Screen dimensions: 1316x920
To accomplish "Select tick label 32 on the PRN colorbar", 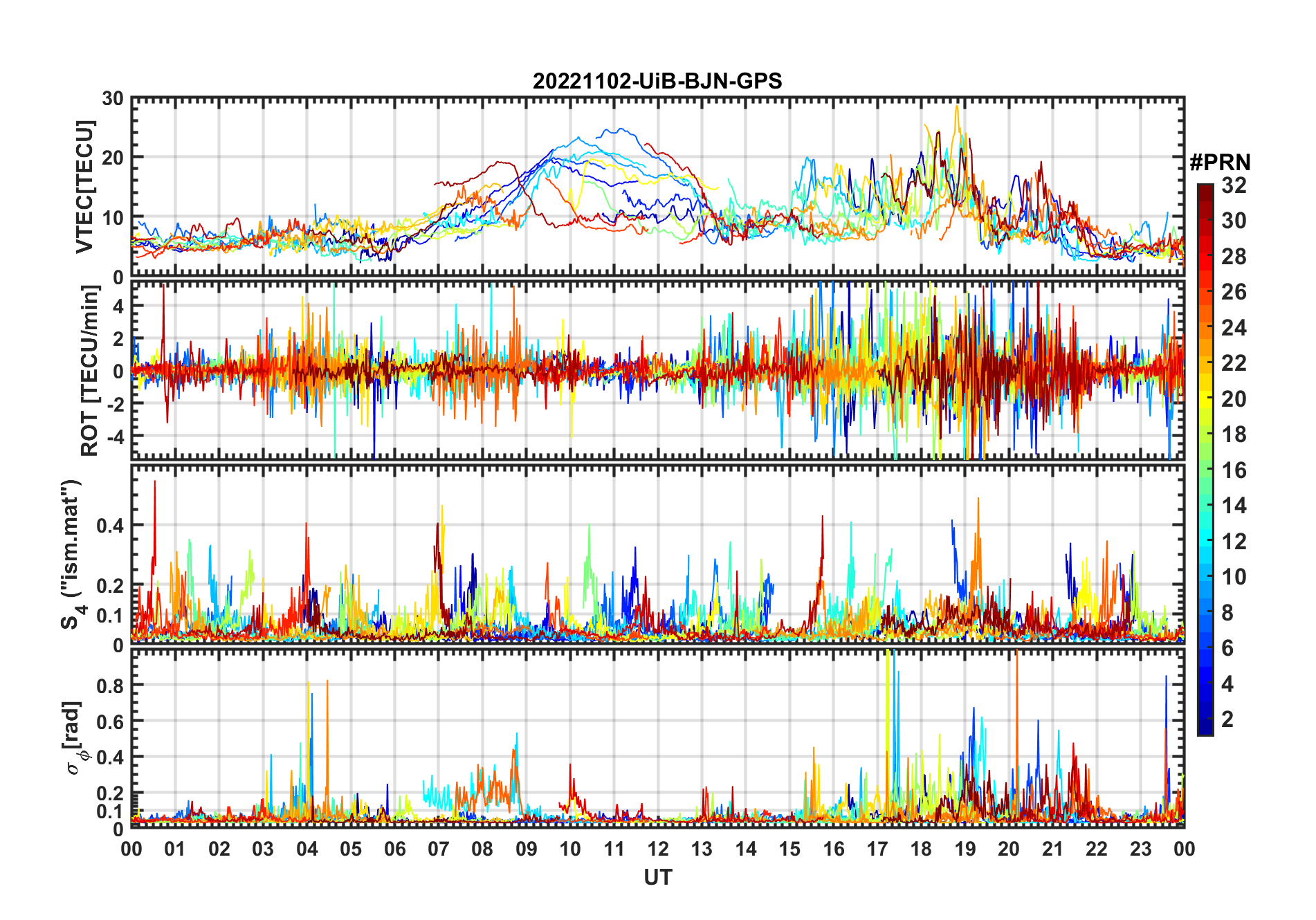I will (1234, 185).
